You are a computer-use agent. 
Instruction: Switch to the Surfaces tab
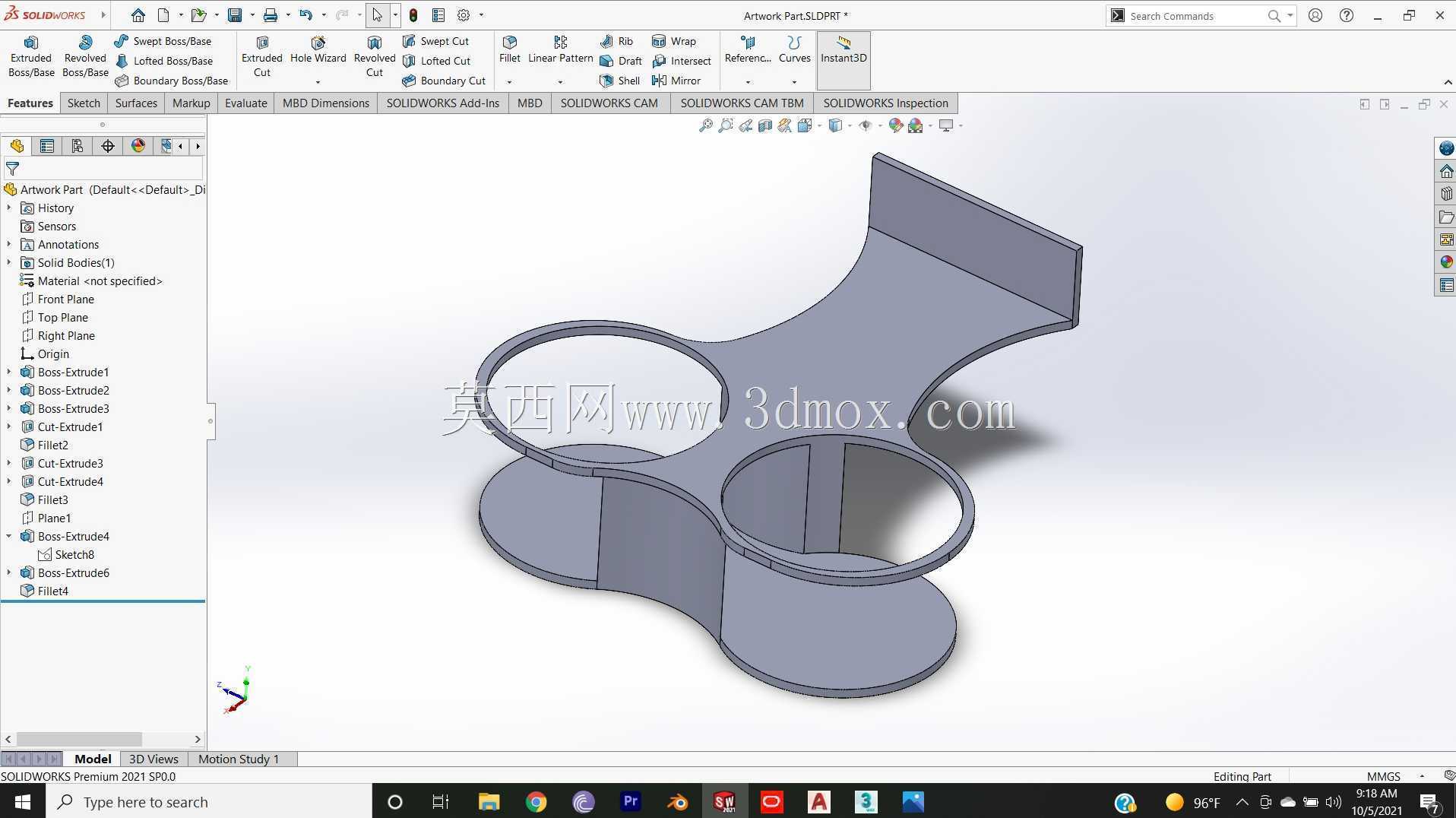point(136,103)
